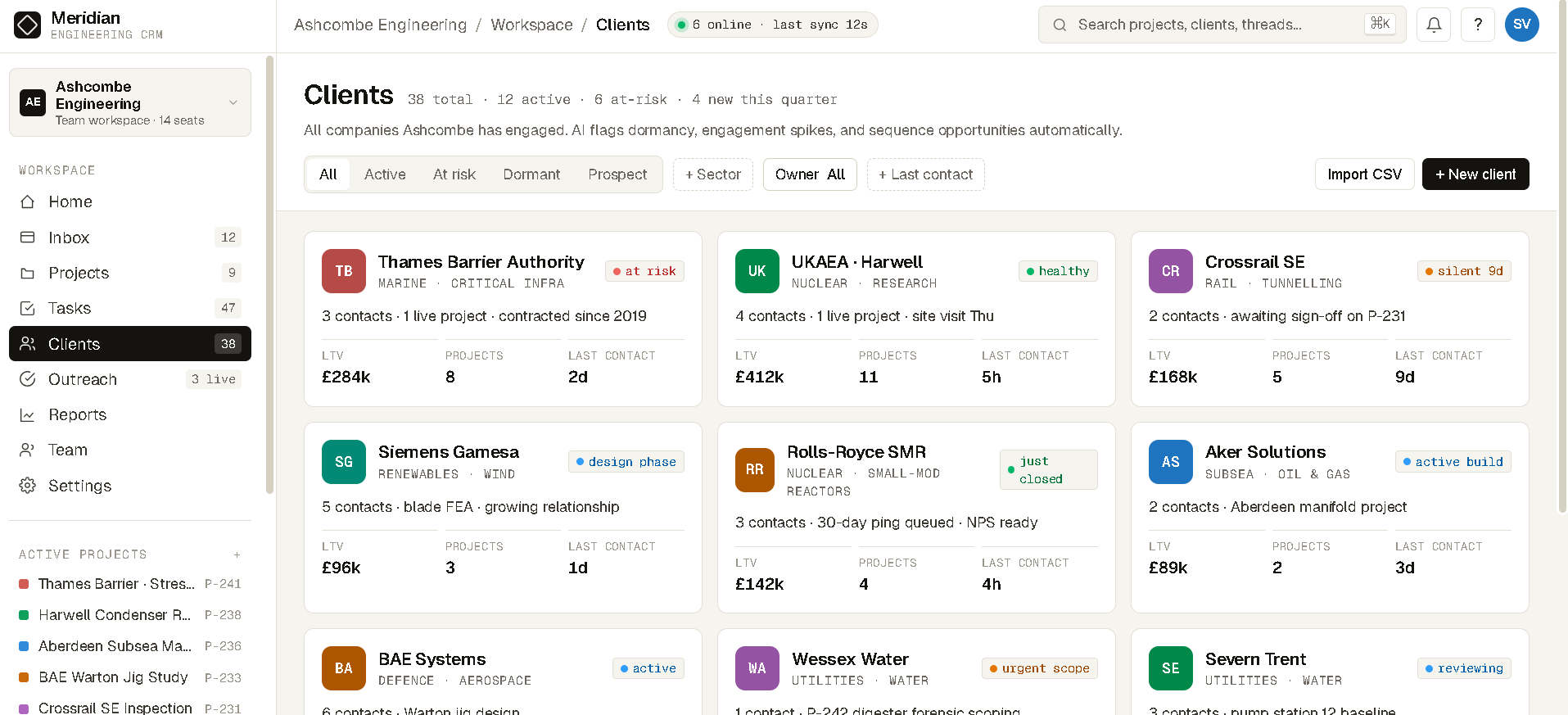Click Home icon in sidebar
The image size is (1568, 715).
coord(28,201)
